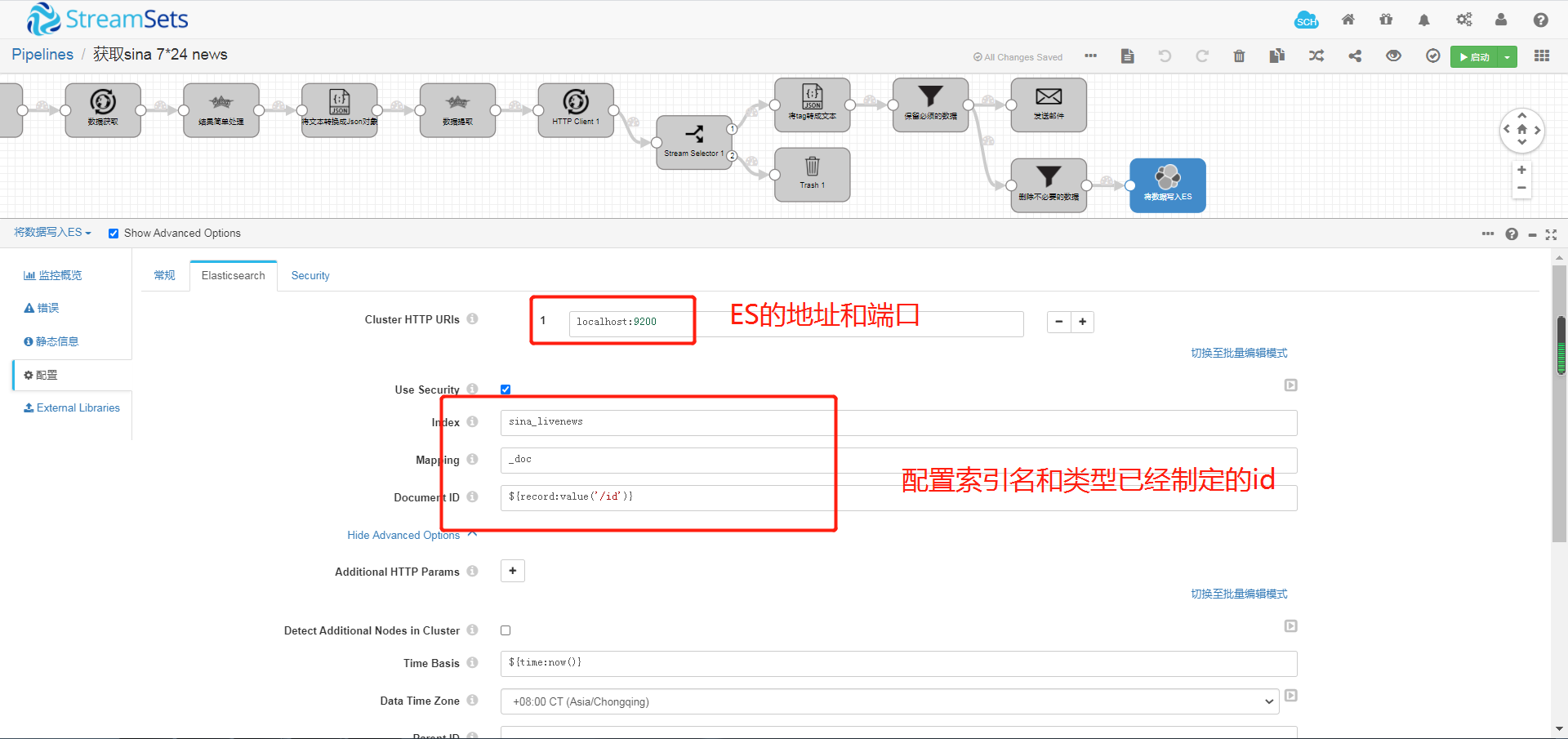1568x739 pixels.
Task: Click the delete pipeline trash icon
Action: [x=1239, y=56]
